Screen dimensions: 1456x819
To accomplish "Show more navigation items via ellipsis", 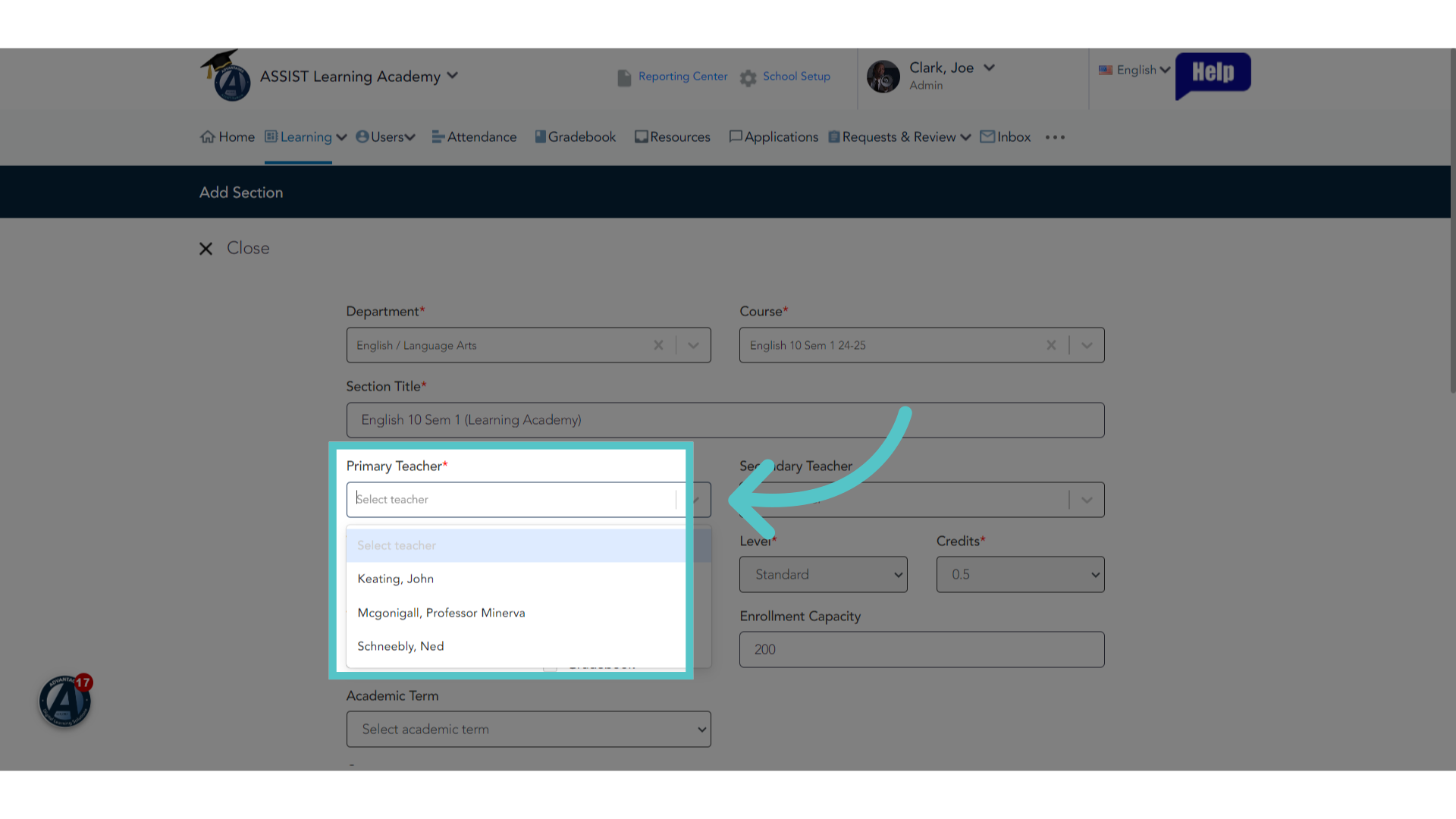I will point(1055,137).
